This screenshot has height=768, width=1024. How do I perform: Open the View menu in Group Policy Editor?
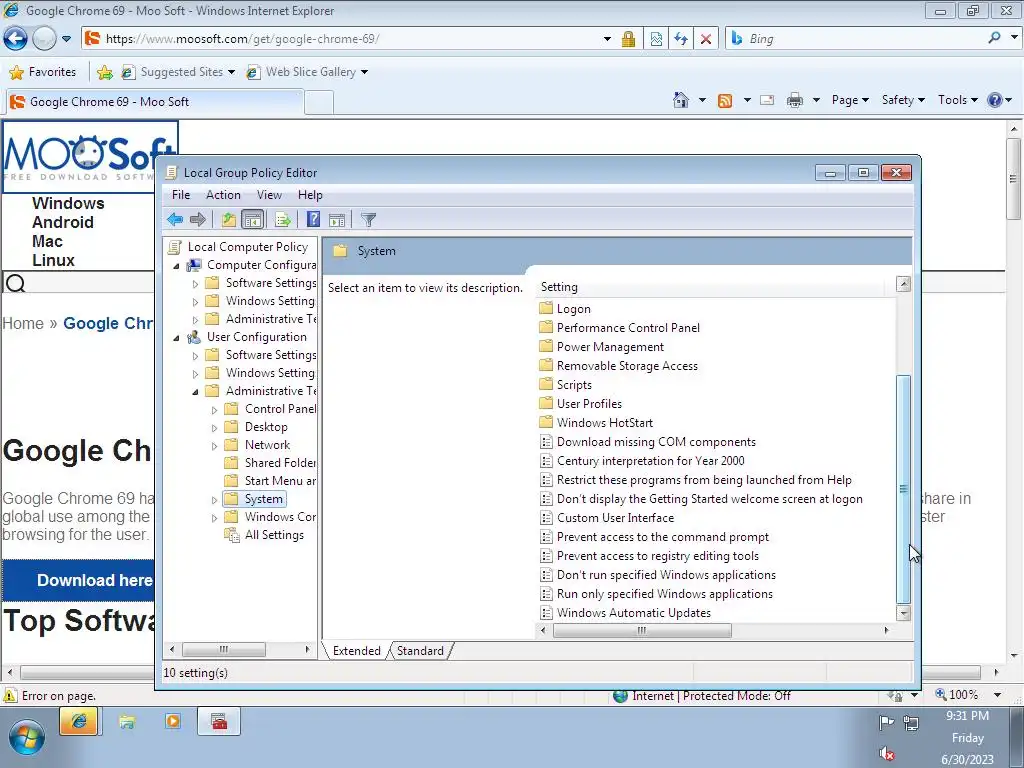pos(269,195)
